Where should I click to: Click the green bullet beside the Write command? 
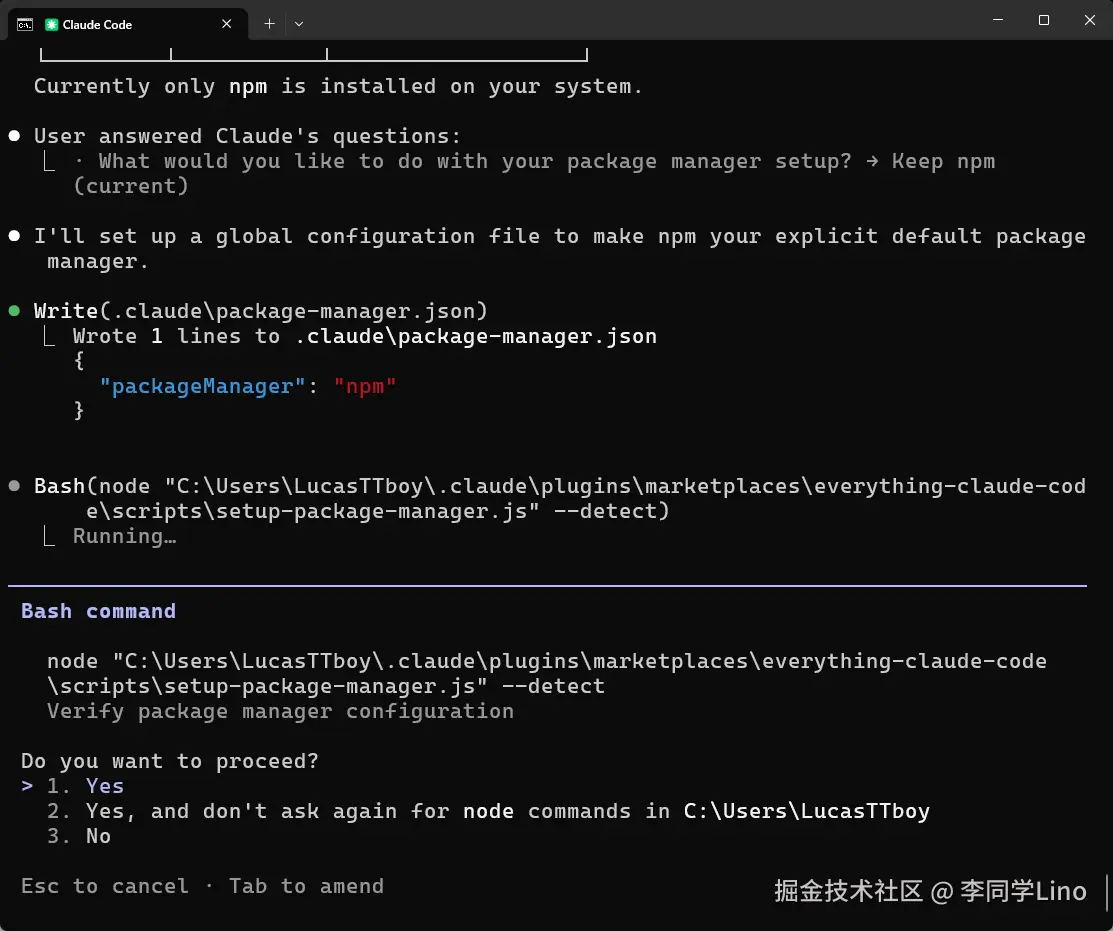pyautogui.click(x=14, y=311)
